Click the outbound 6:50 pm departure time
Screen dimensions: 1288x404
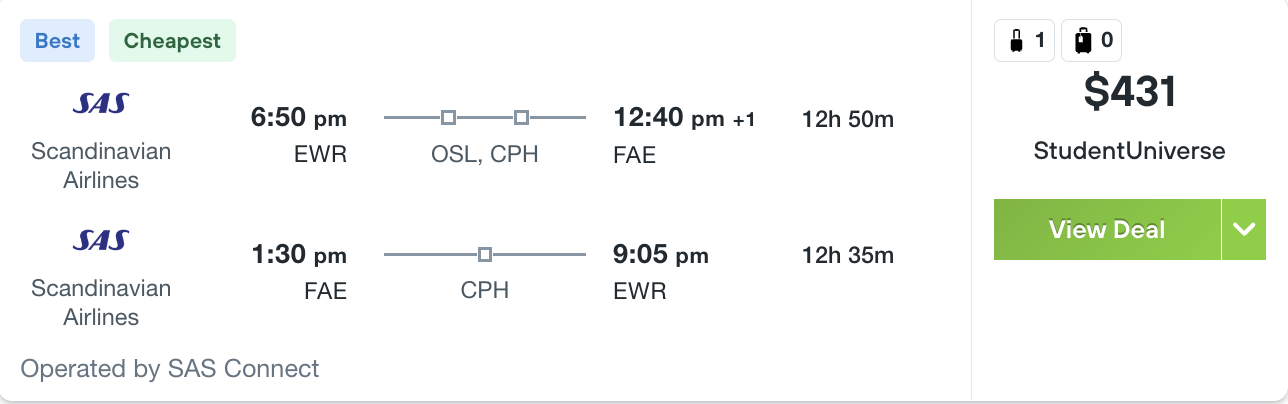298,119
